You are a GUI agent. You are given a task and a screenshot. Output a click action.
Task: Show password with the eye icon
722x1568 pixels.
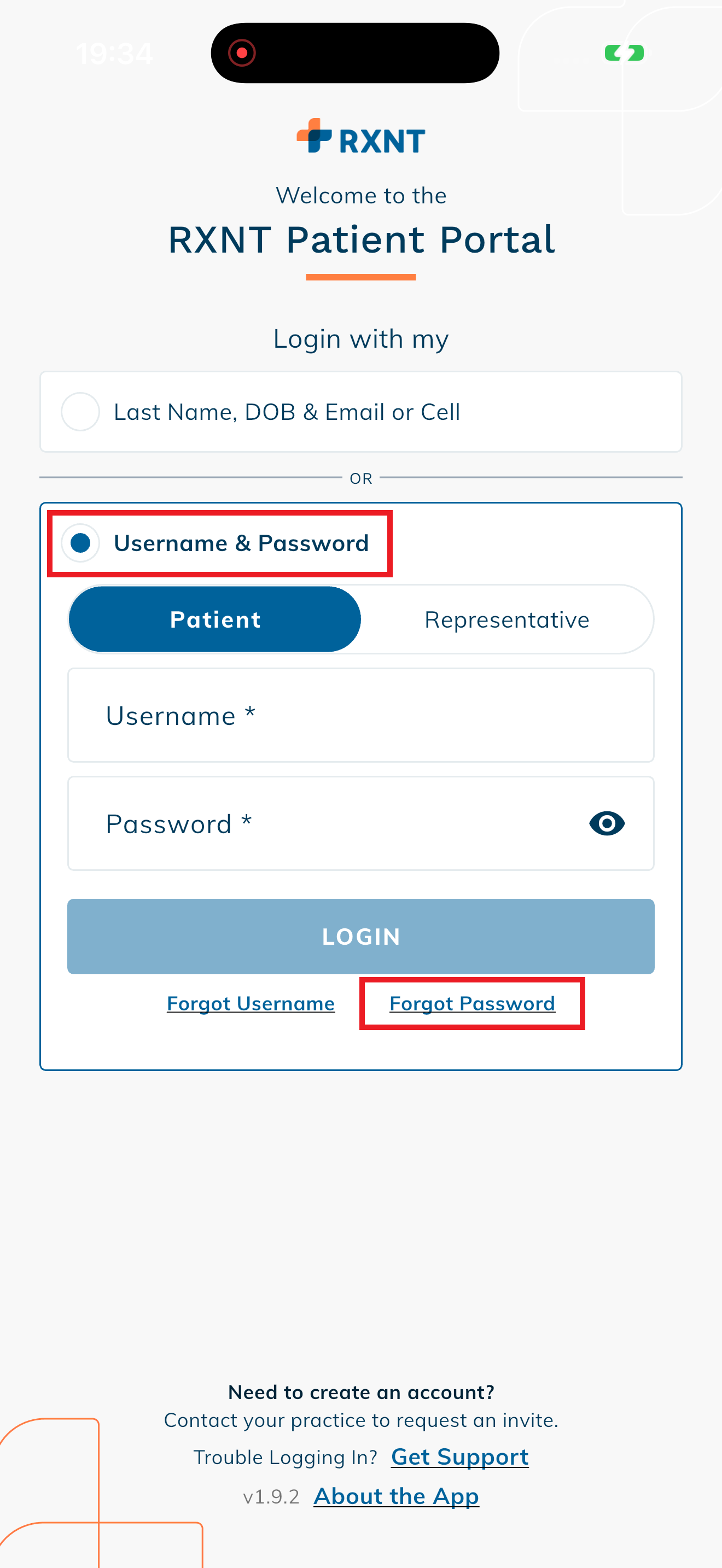click(x=607, y=823)
